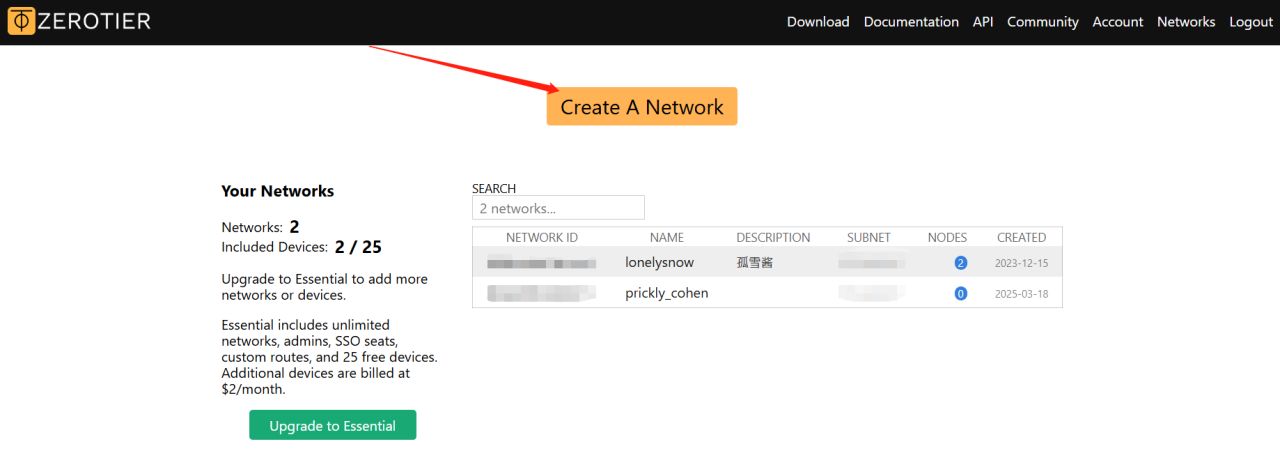Go to the API page
Image resolution: width=1280 pixels, height=467 pixels.
983,22
